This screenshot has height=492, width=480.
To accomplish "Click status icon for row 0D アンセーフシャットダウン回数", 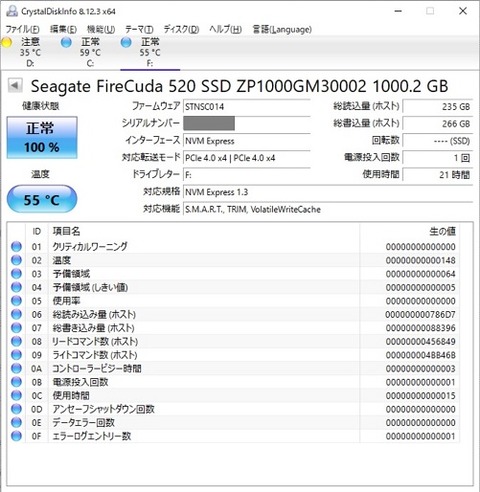I will [16, 409].
